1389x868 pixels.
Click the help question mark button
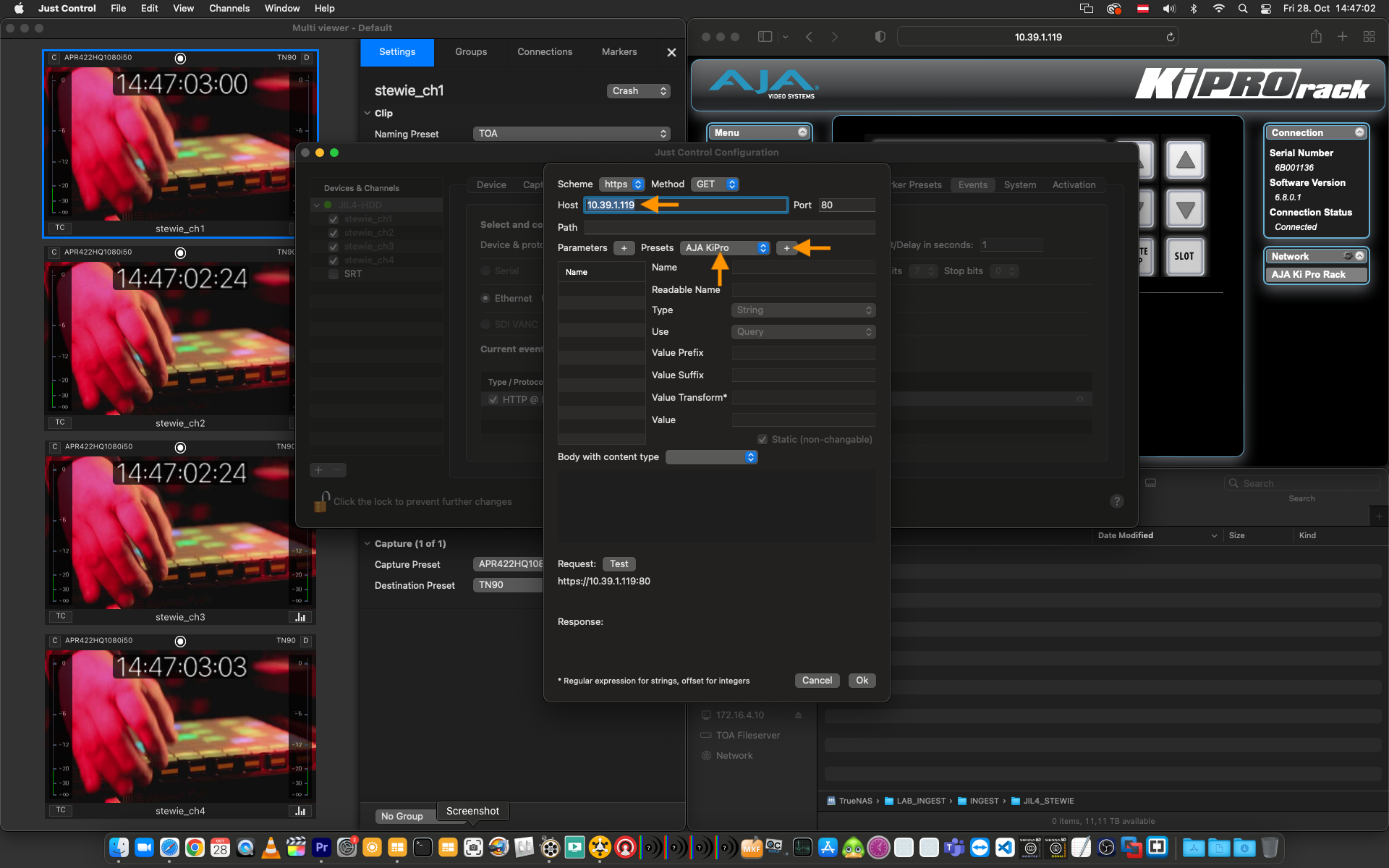(x=1117, y=501)
